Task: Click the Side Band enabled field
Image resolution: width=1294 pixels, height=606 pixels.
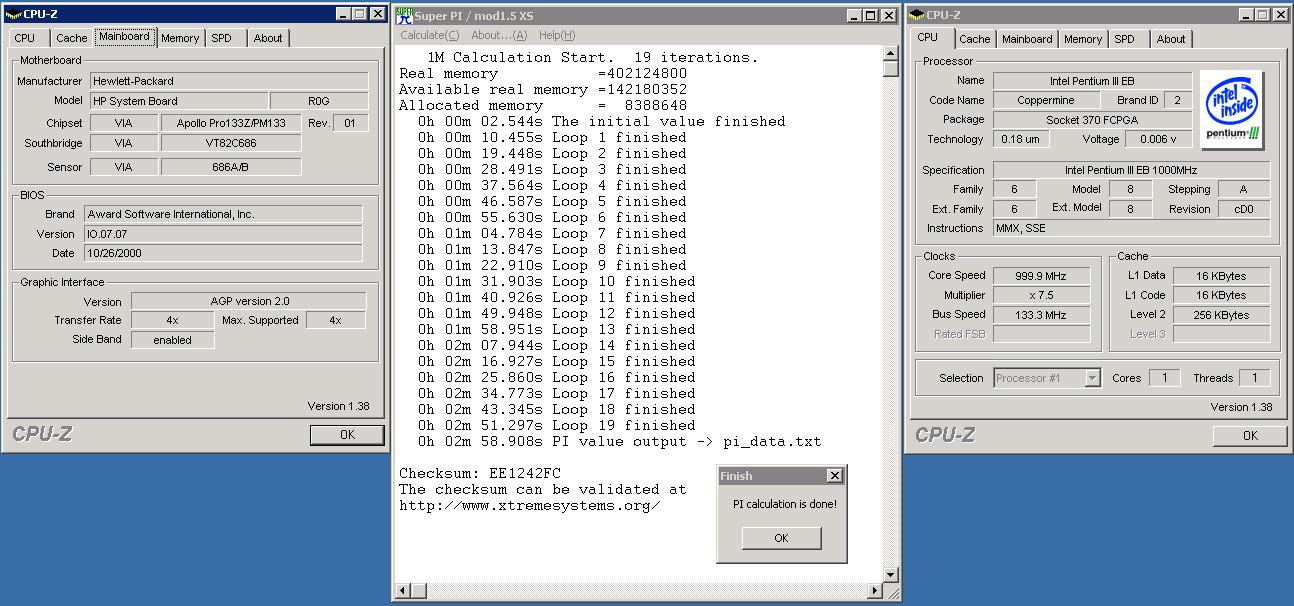Action: 173,340
